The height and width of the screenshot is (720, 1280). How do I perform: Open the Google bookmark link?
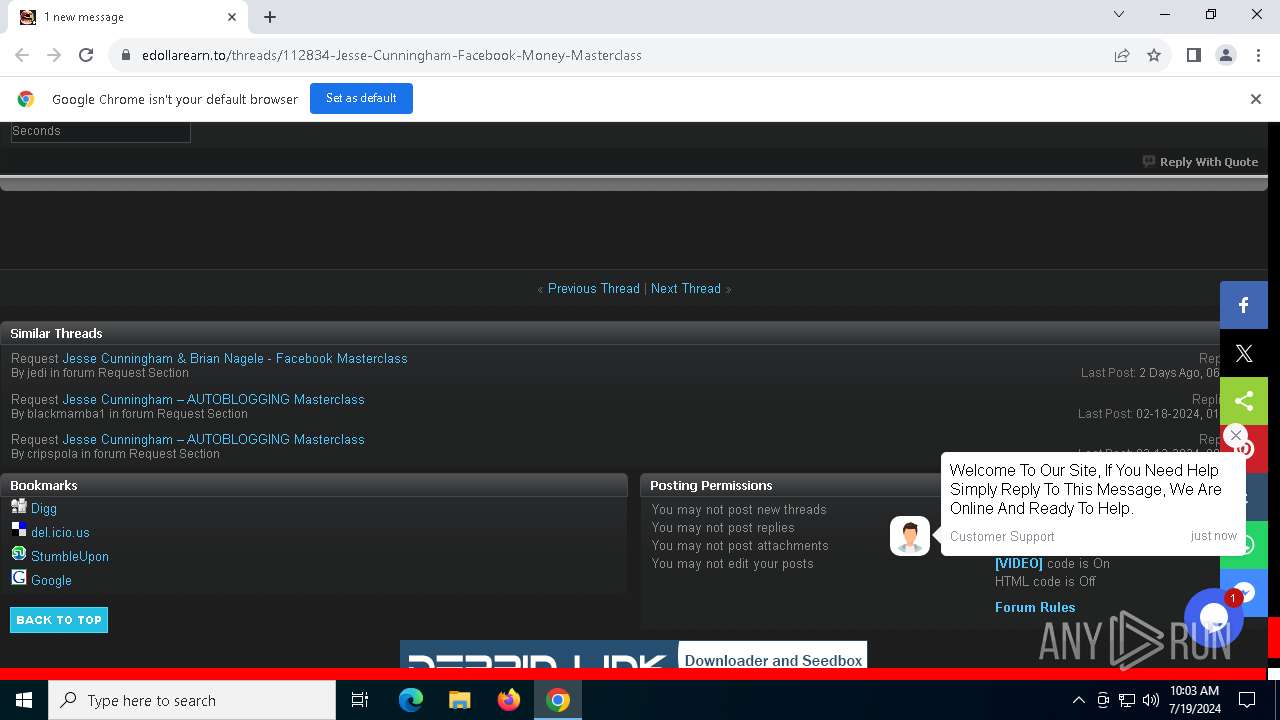51,580
